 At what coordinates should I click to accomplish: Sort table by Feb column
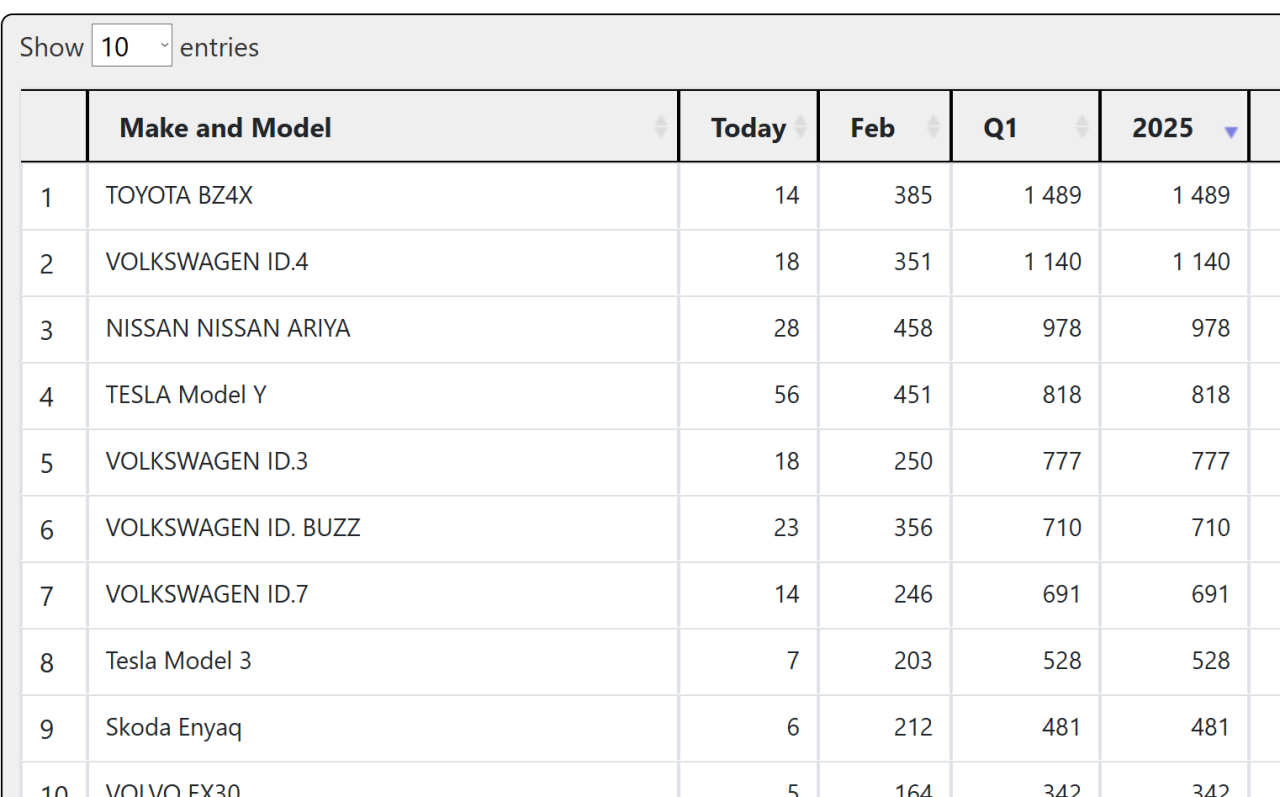872,128
